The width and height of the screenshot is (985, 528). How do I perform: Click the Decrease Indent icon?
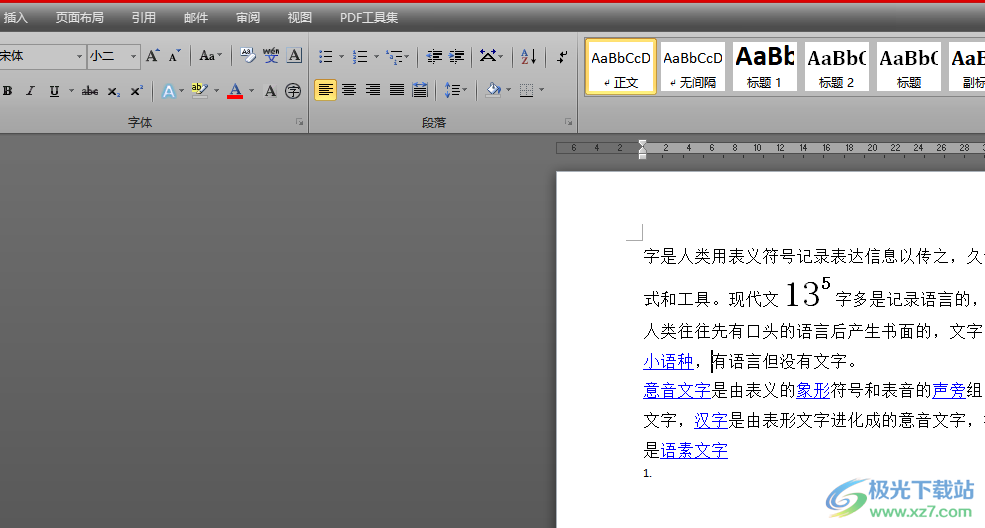click(x=434, y=57)
